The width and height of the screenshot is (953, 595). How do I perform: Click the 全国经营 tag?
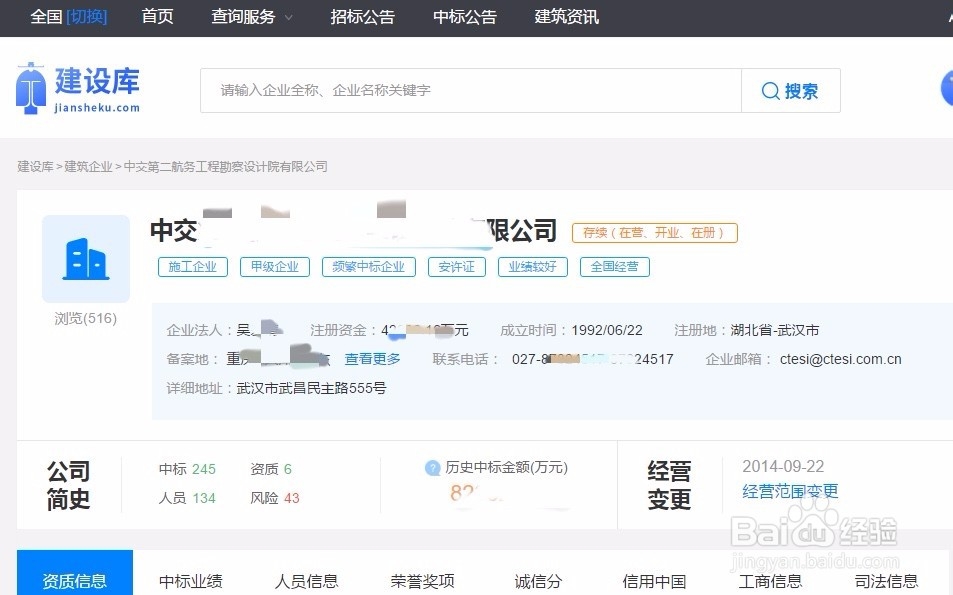coord(614,267)
